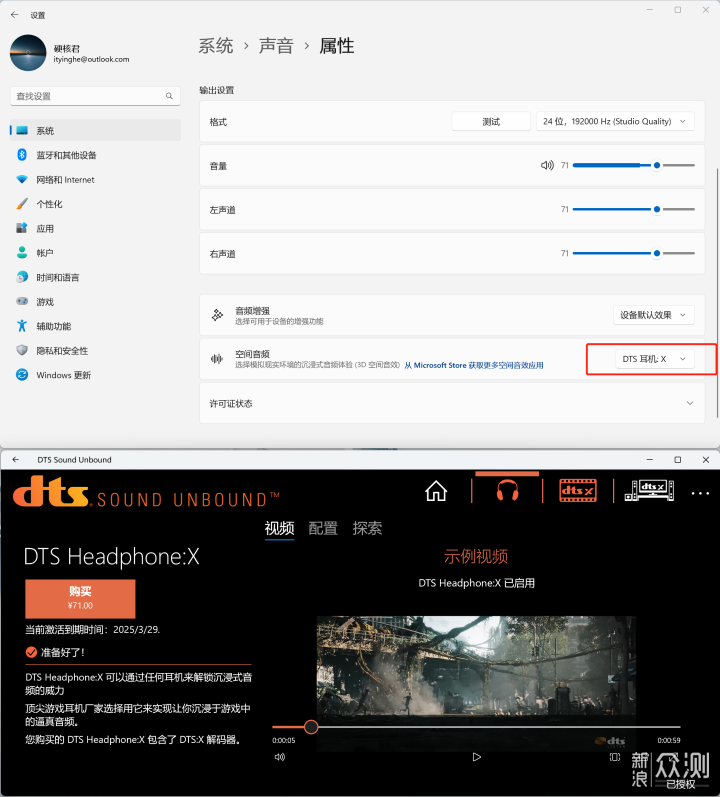The image size is (720, 797).
Task: Open 帐户 settings
Action: pos(95,253)
